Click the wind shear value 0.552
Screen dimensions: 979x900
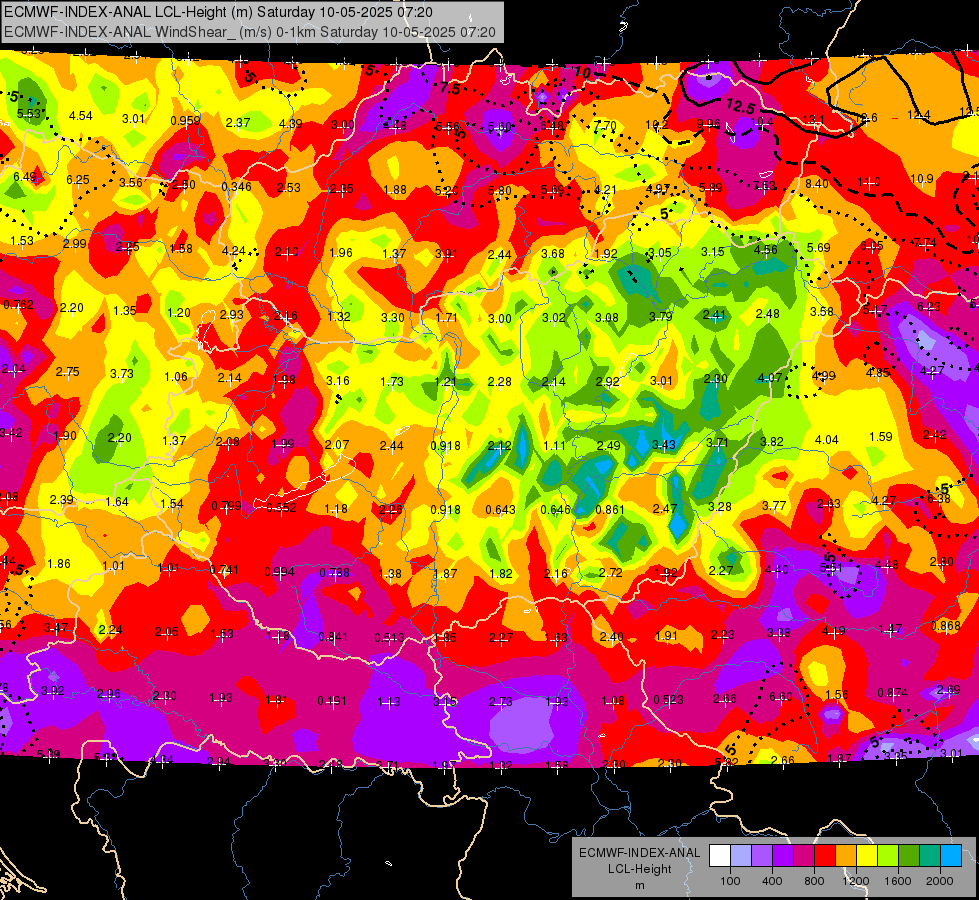(282, 507)
